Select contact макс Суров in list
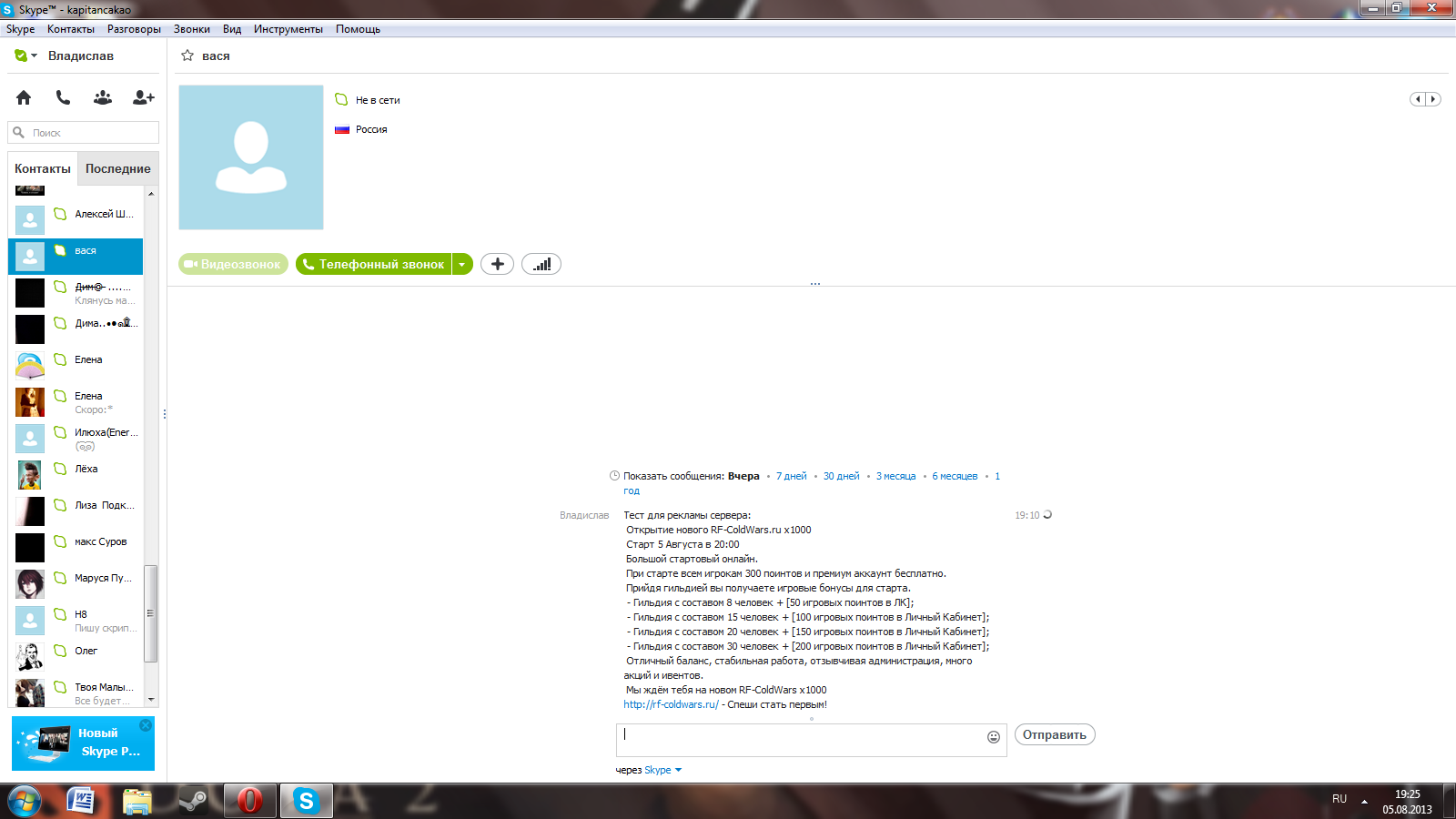1456x819 pixels. tap(76, 547)
